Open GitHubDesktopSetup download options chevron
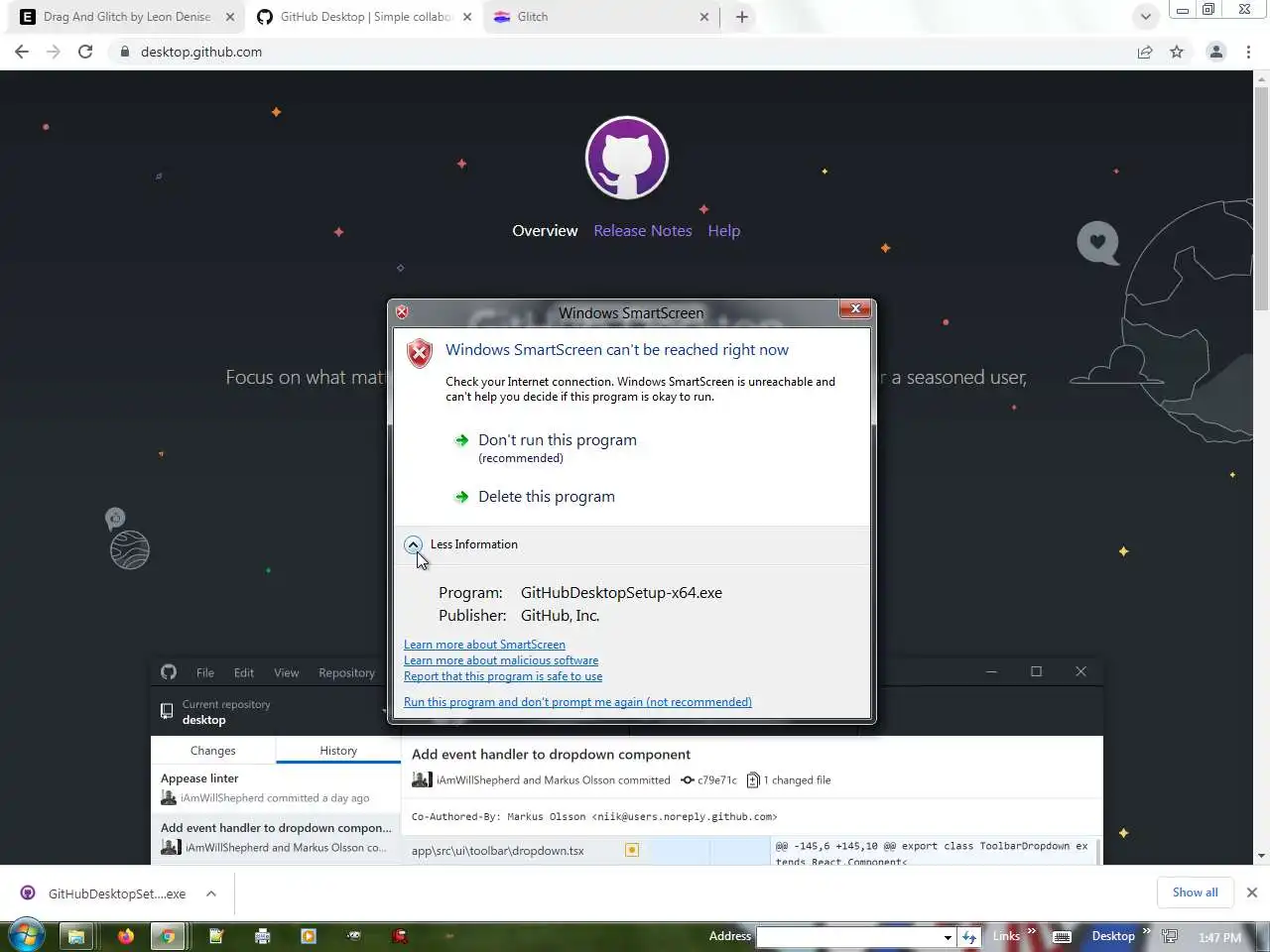This screenshot has height=952, width=1270. click(x=211, y=893)
